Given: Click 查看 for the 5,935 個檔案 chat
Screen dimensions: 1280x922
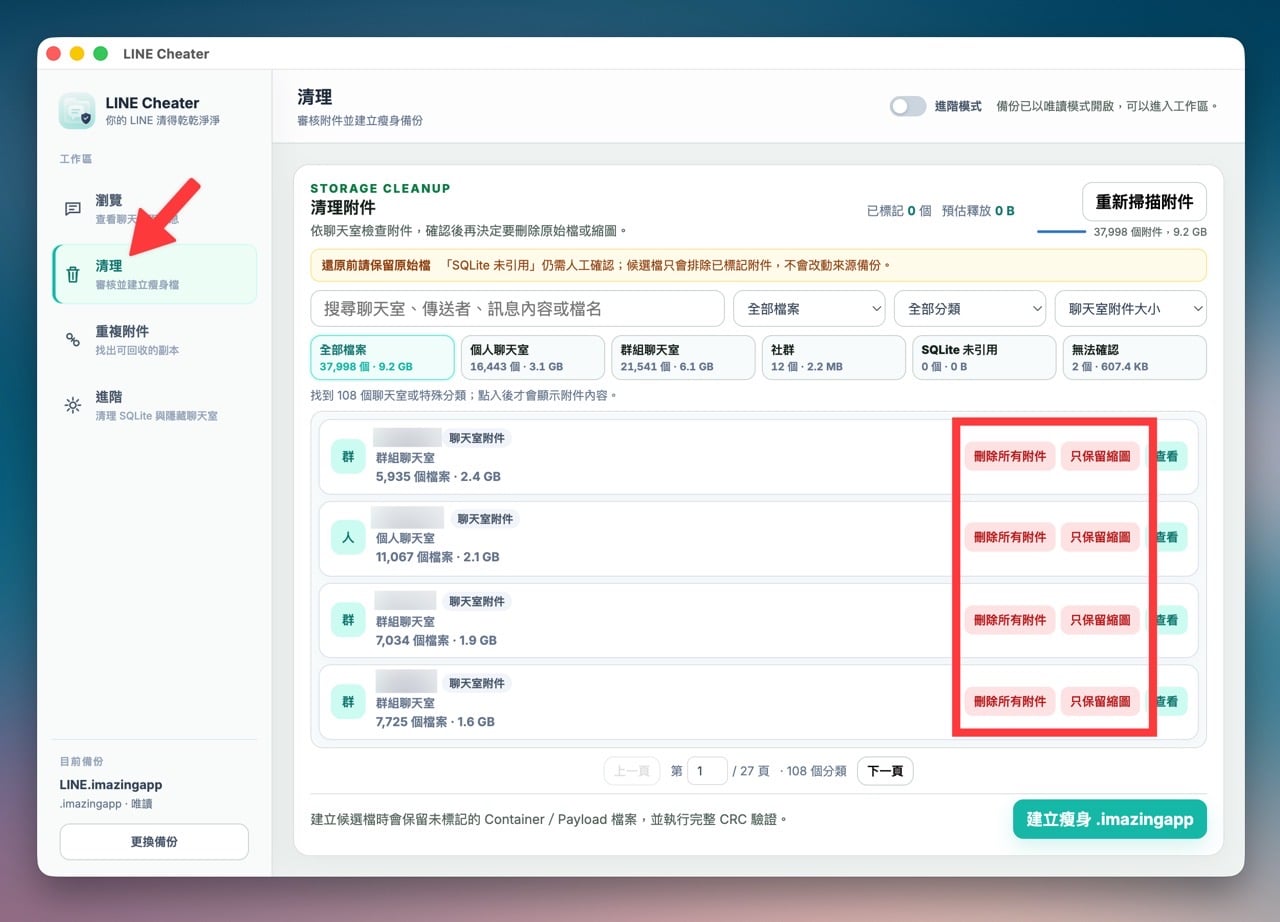Looking at the screenshot, I should click(x=1167, y=456).
